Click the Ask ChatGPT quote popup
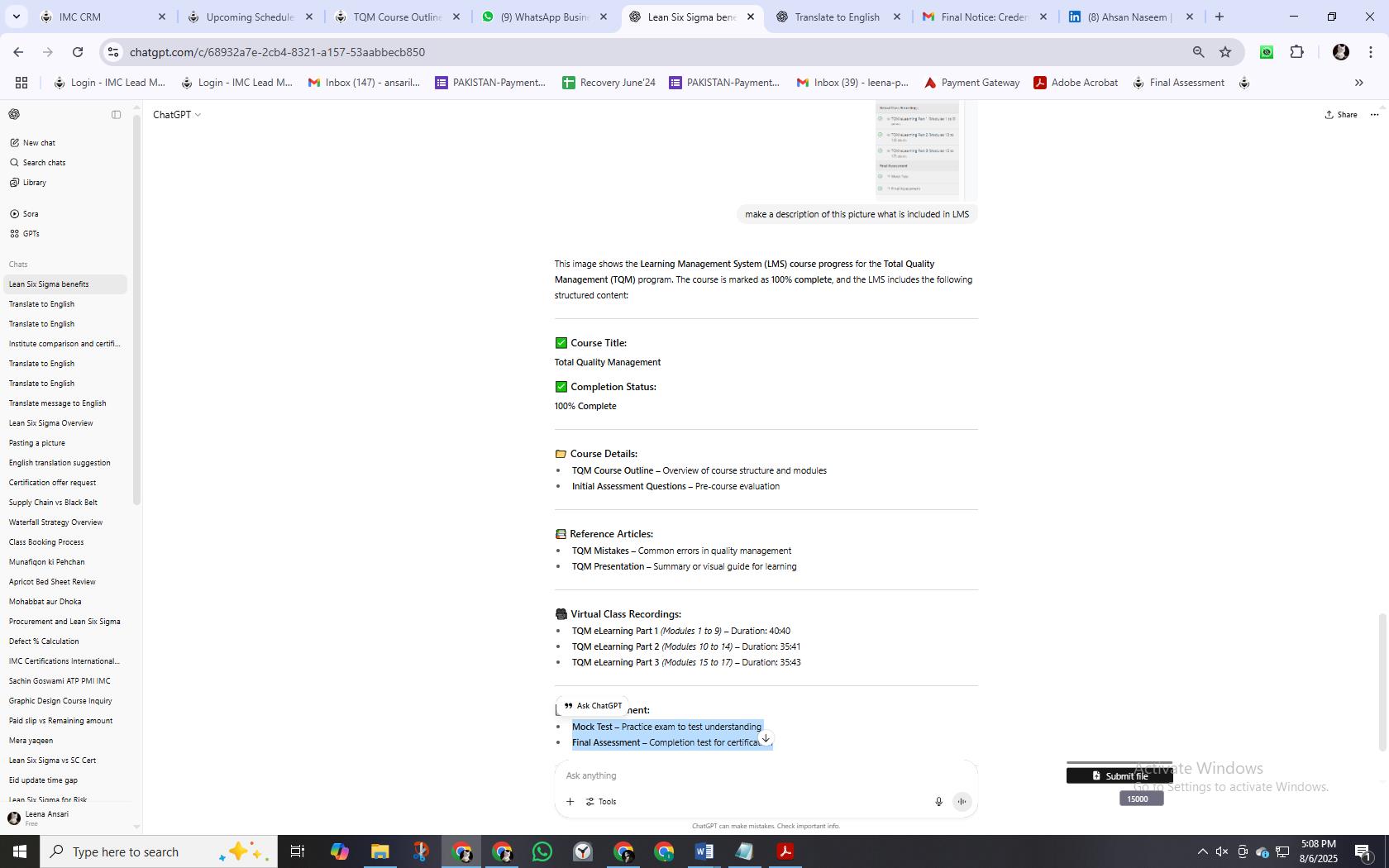The width and height of the screenshot is (1389, 868). pyautogui.click(x=592, y=705)
